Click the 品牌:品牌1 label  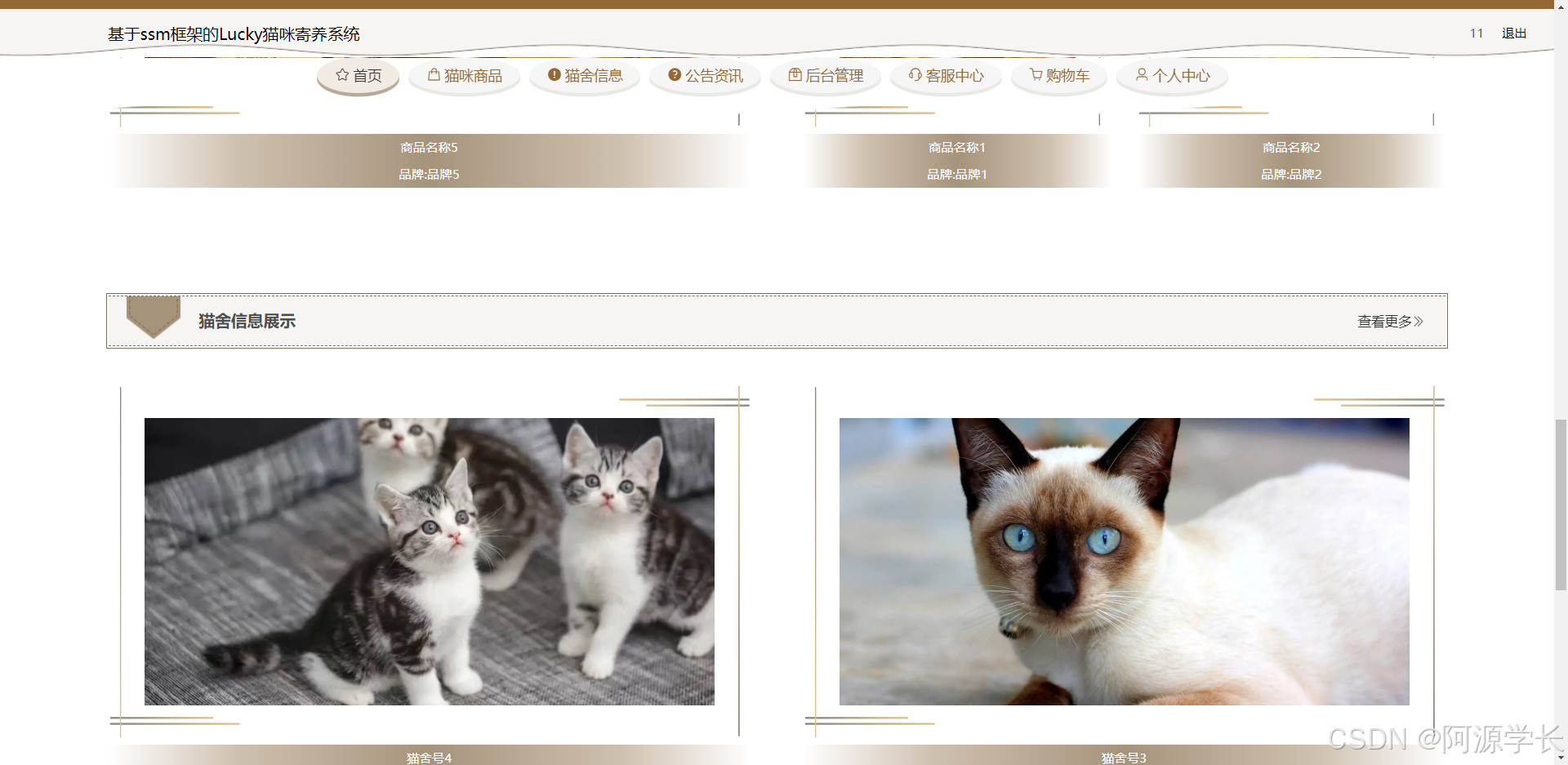point(957,175)
